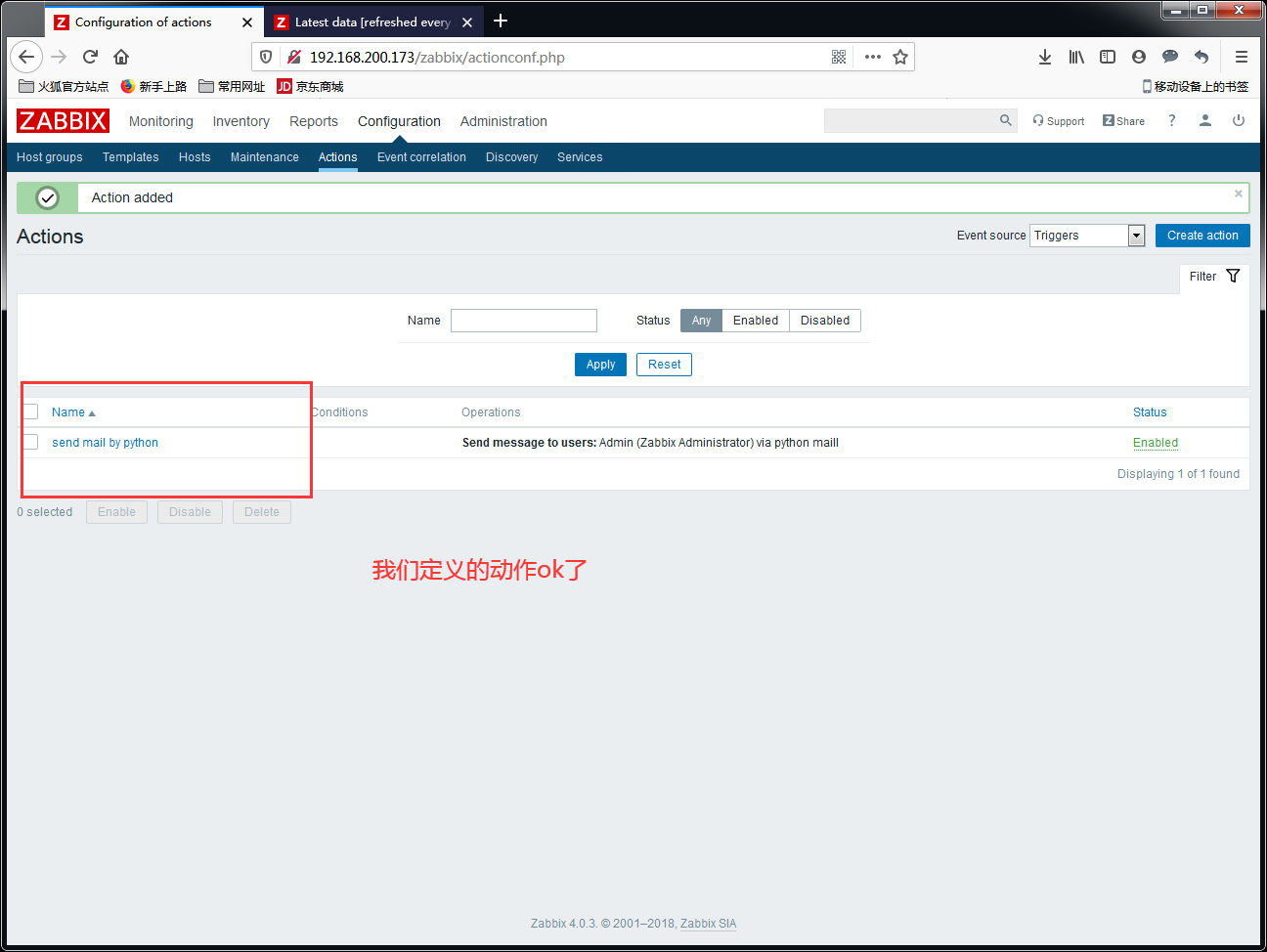The image size is (1267, 952).
Task: Open the Firefox downloads arrow icon
Action: coord(1045,57)
